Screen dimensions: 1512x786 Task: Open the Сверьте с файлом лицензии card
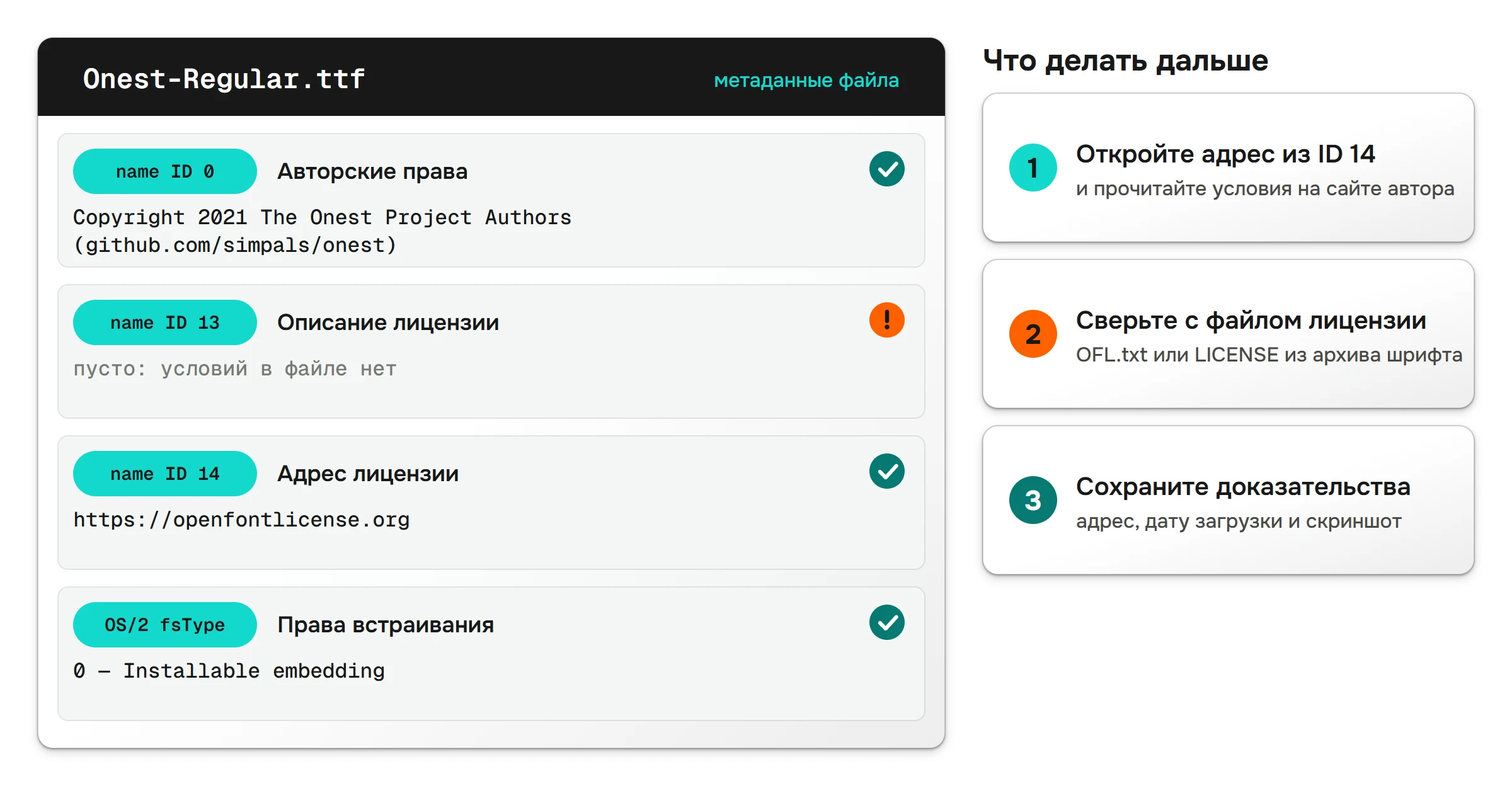click(1228, 334)
